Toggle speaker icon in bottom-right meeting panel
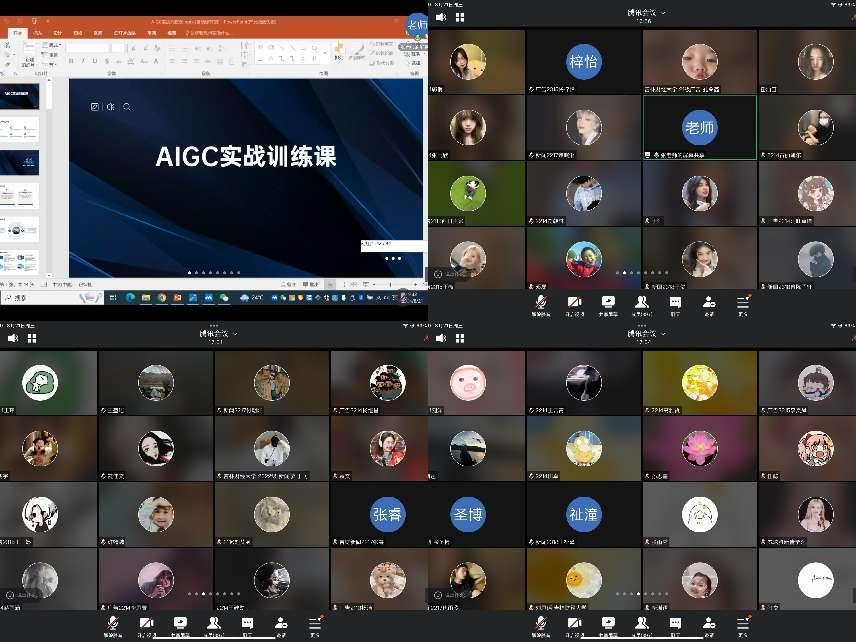The height and width of the screenshot is (642, 856). click(441, 338)
